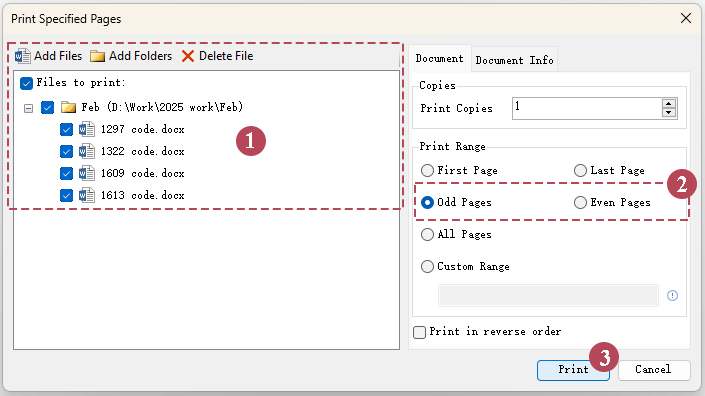Screen dimensions: 705x396
Task: Click Word icon of 1322 code.docx
Action: coord(86,151)
